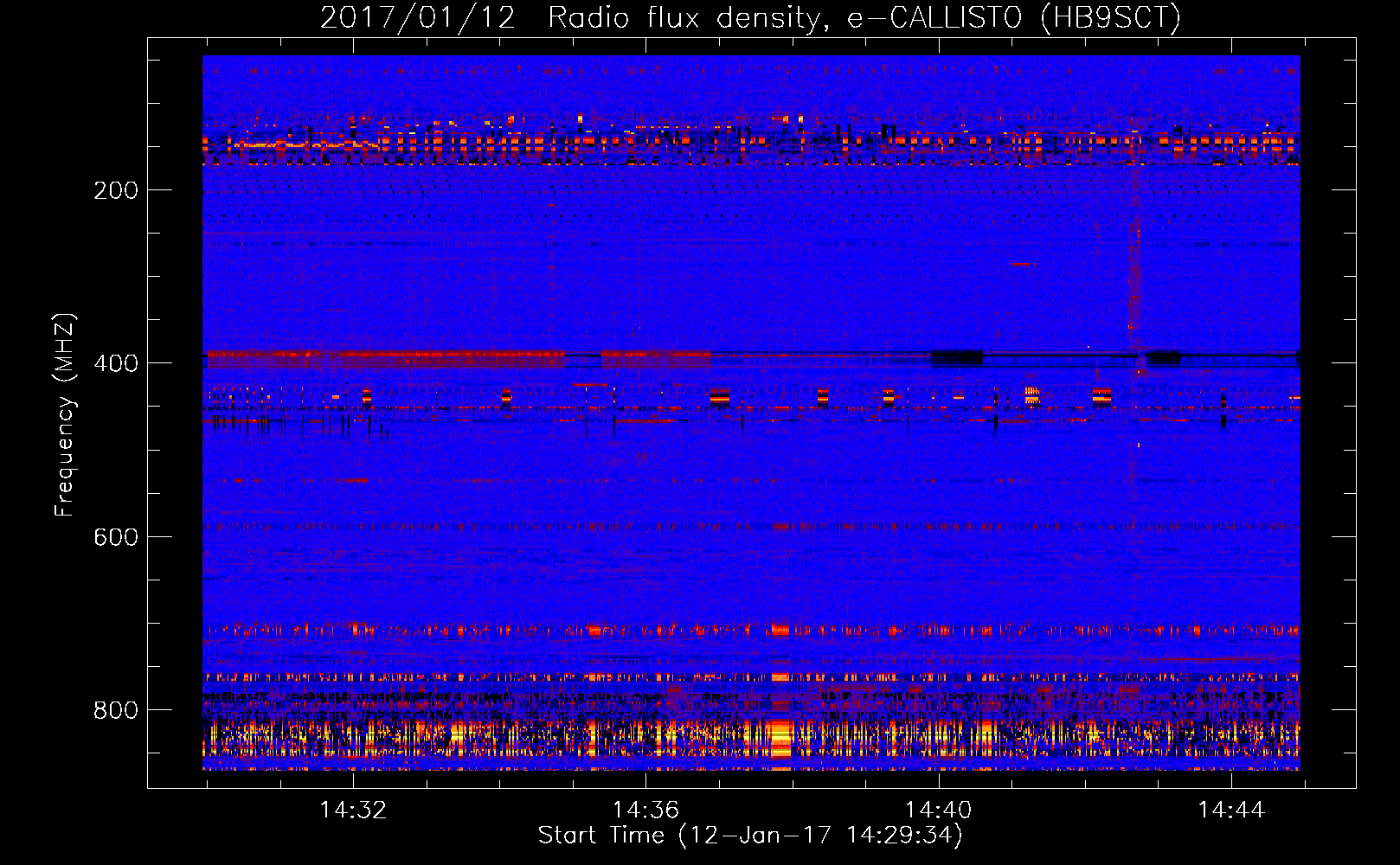The width and height of the screenshot is (1400, 865).
Task: Click the 'Start Time (12-Jan-17 14:29:34)' axis label
Action: click(750, 836)
